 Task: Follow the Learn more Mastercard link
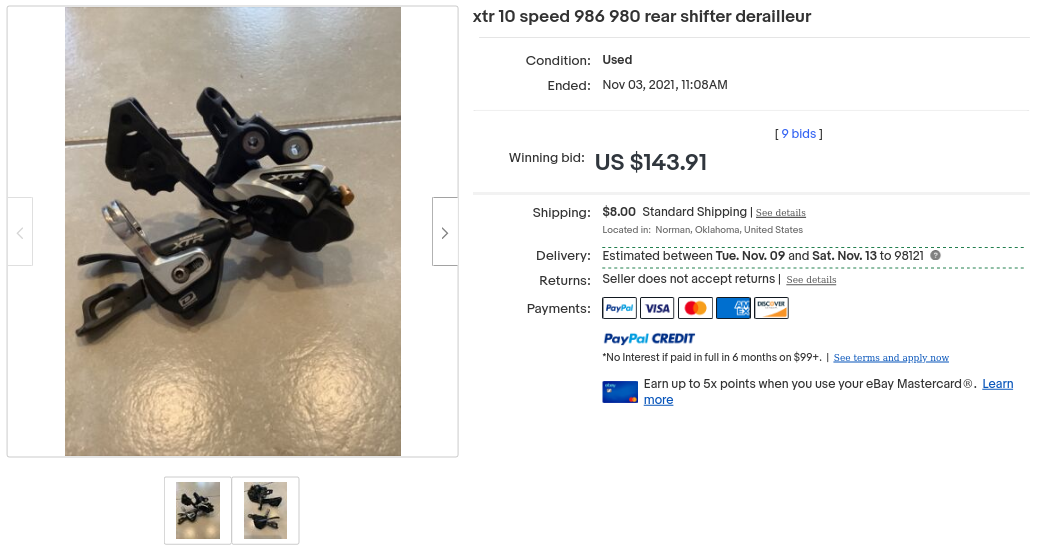829,392
